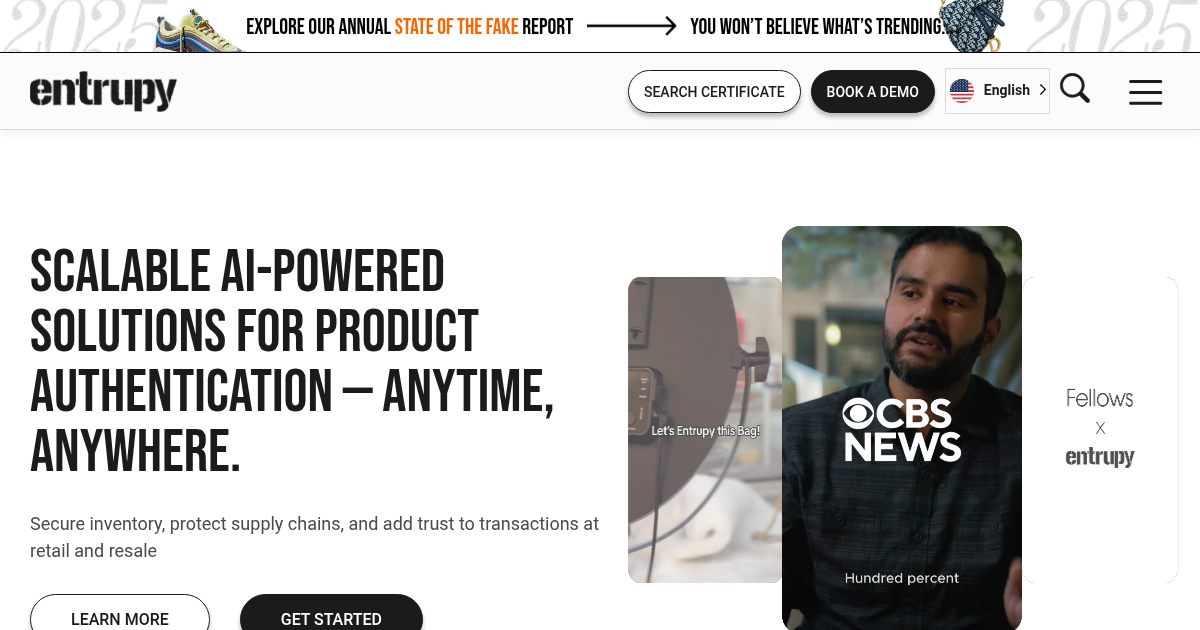Click the Scalable AI-Powered Solutions headline
This screenshot has height=630, width=1200.
[292, 361]
